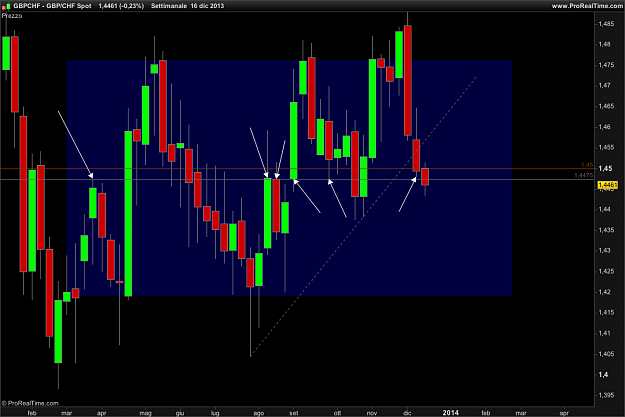Click the 'mag' month label on time axis

[x=145, y=413]
